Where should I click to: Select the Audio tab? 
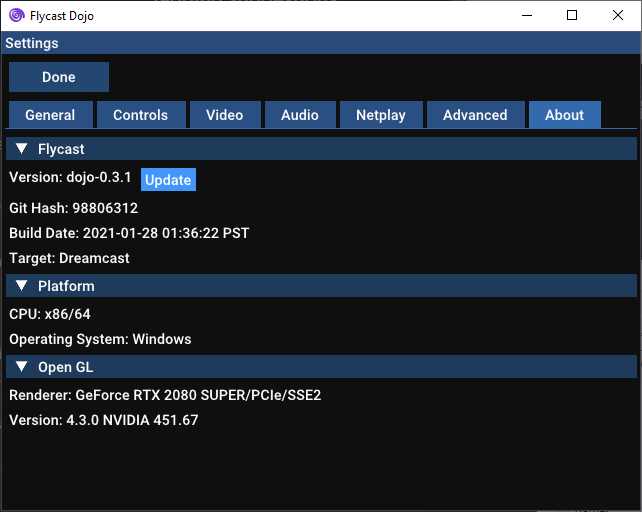[x=300, y=115]
